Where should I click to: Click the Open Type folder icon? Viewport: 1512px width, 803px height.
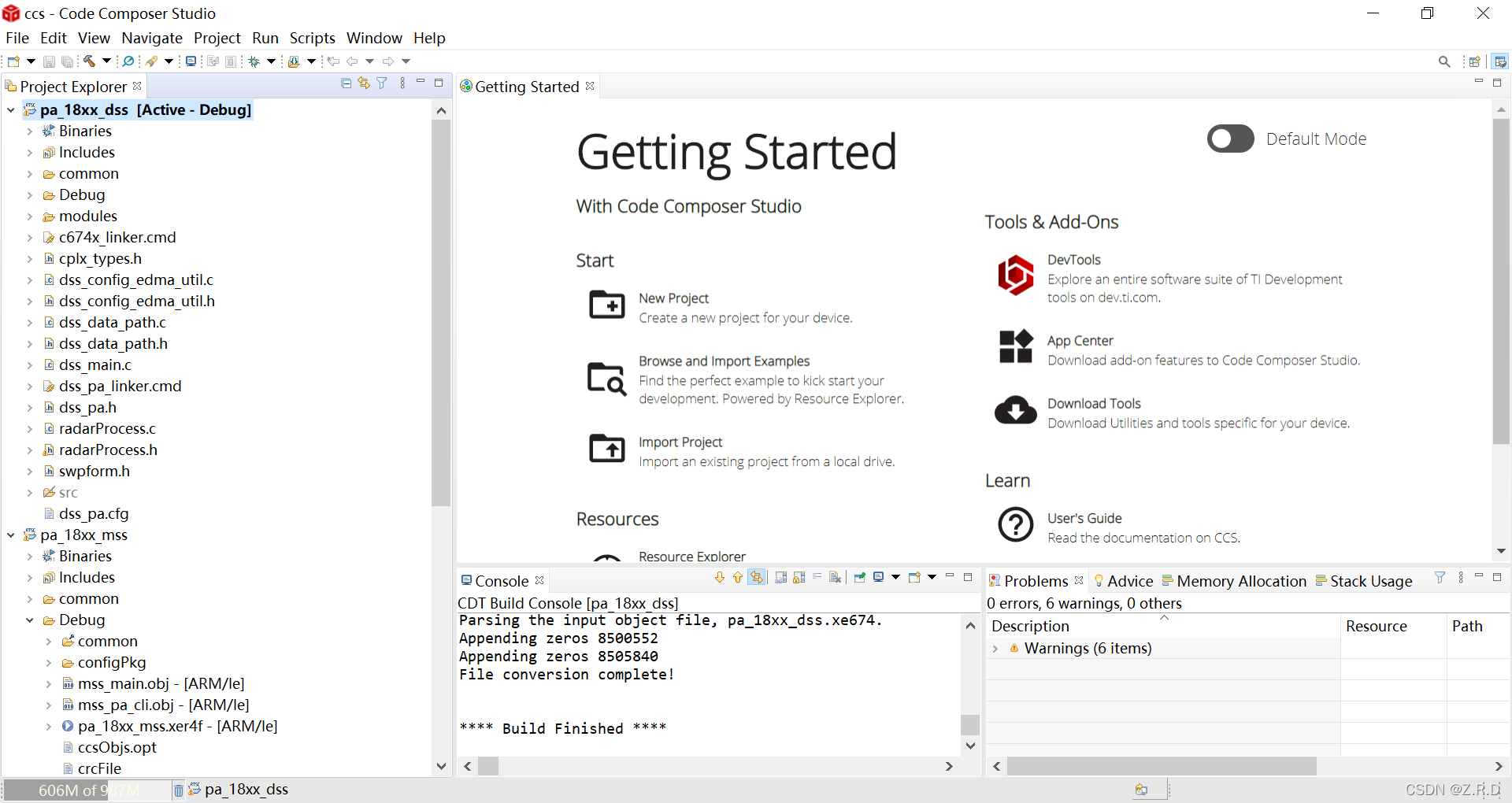coord(294,61)
